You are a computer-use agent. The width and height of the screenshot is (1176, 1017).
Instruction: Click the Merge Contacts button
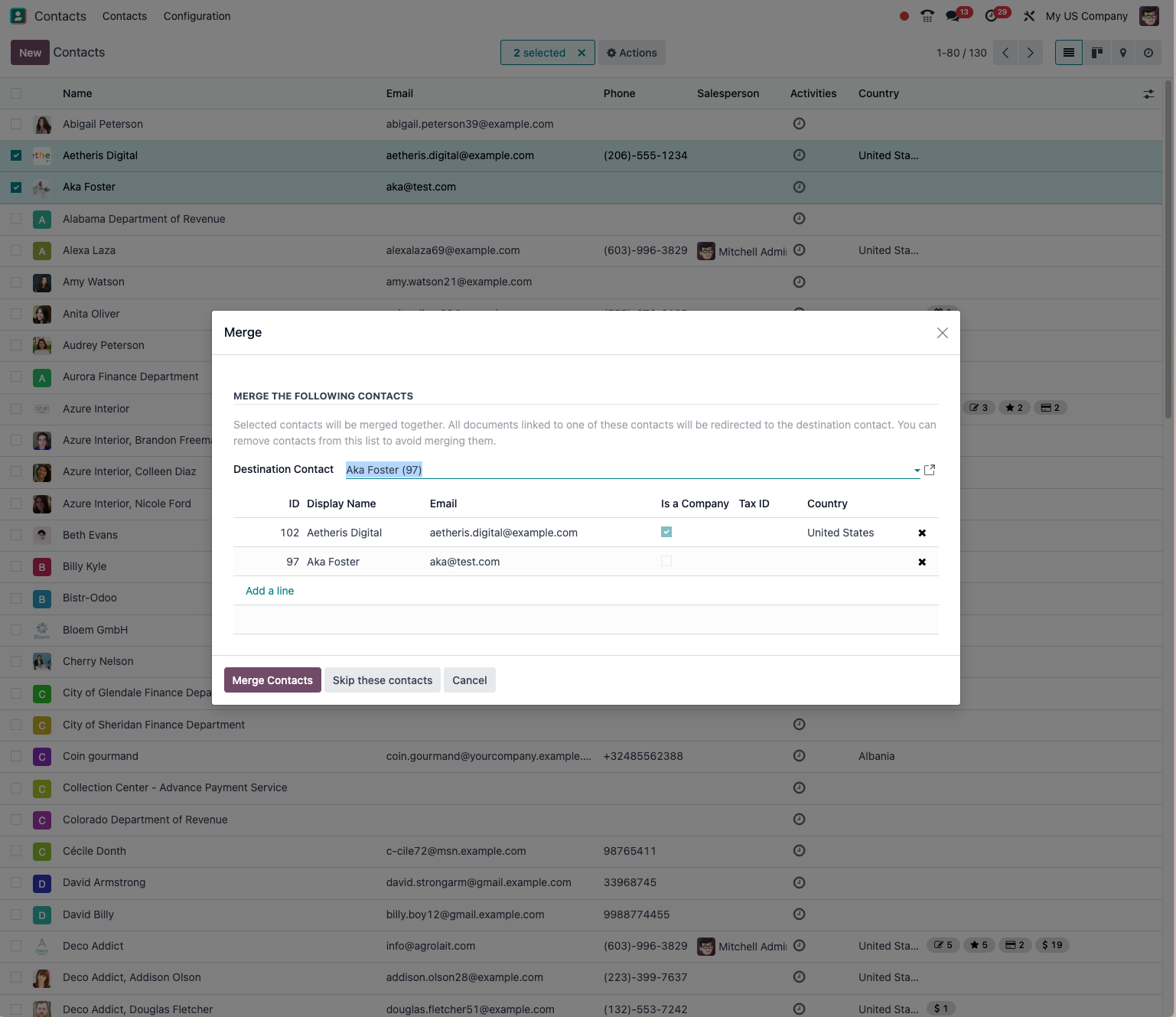(x=272, y=680)
